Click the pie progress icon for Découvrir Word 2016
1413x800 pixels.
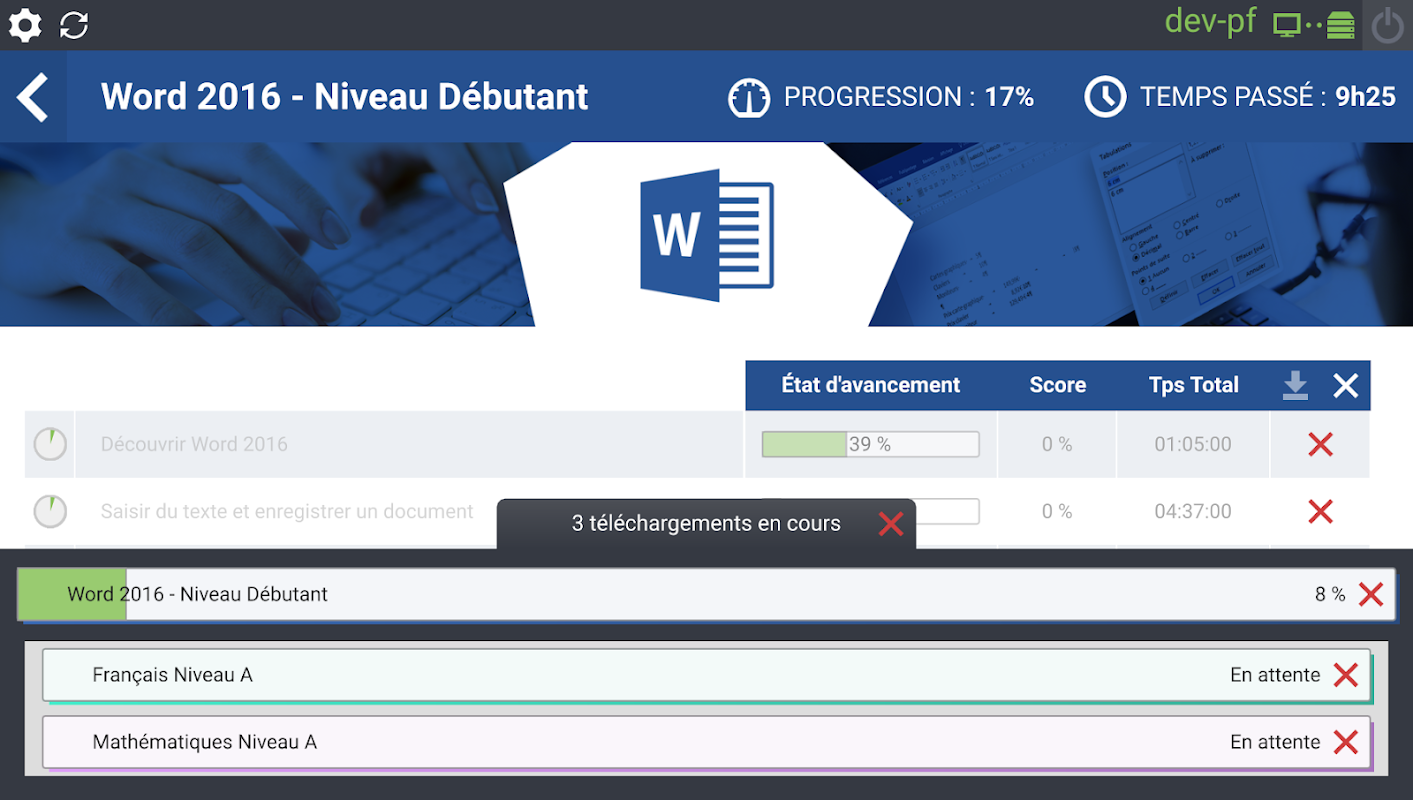click(x=50, y=444)
